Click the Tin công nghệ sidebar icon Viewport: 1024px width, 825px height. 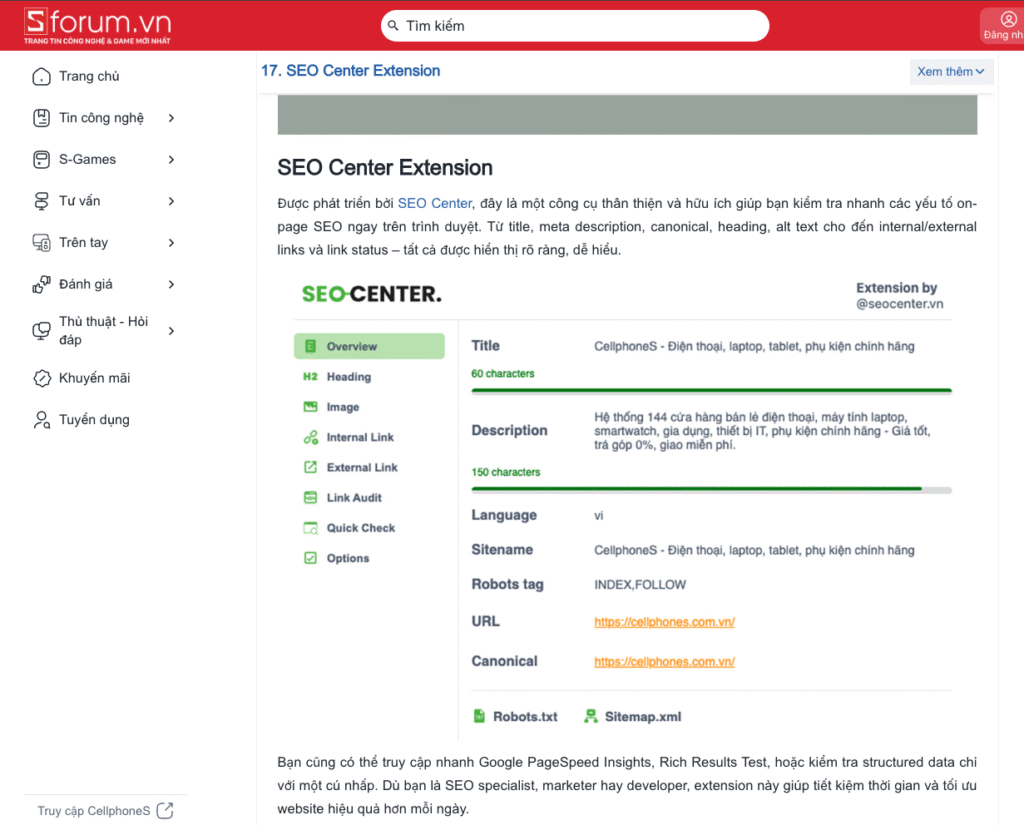tap(41, 118)
